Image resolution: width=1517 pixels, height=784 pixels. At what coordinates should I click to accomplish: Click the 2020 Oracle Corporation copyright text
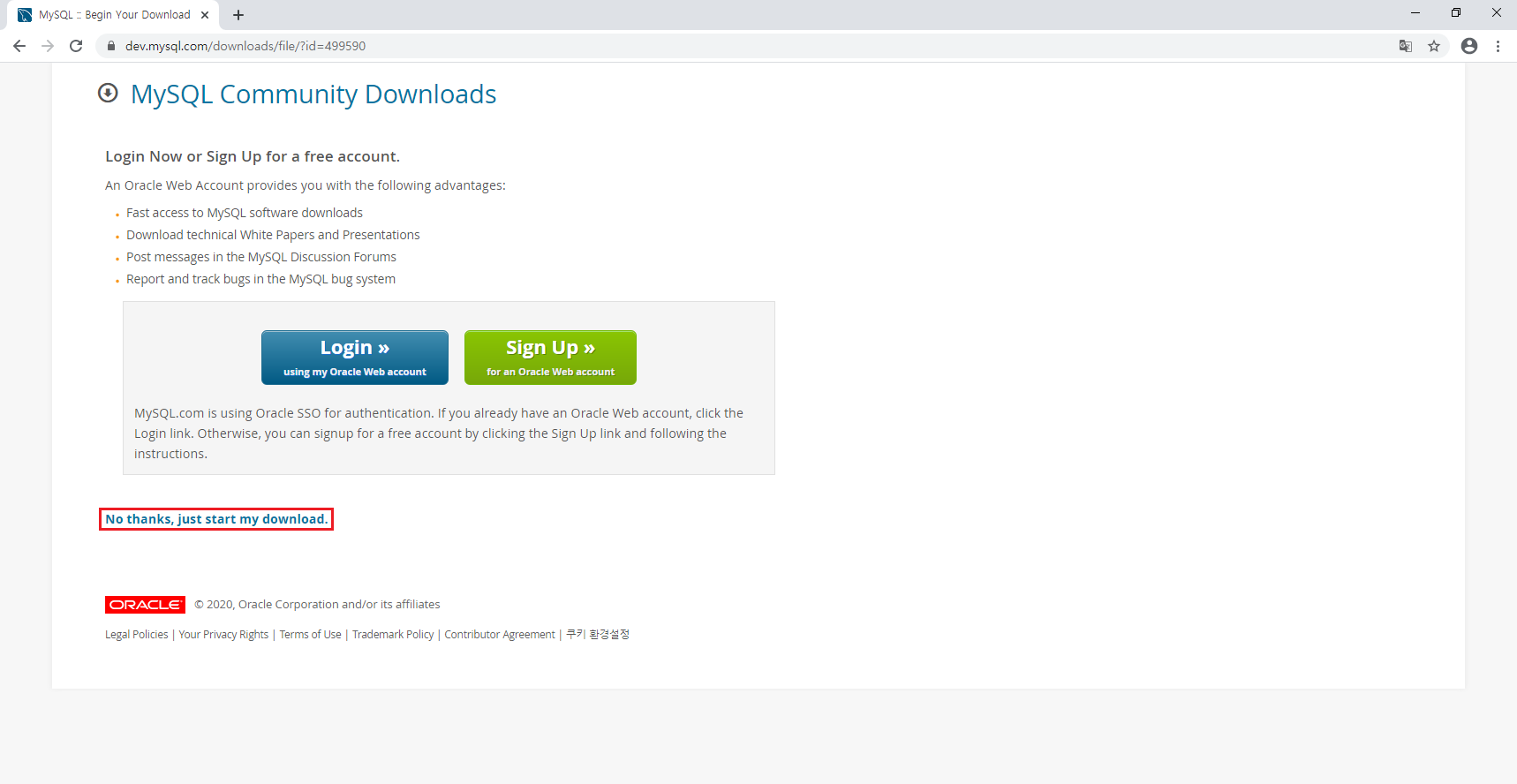coord(317,605)
